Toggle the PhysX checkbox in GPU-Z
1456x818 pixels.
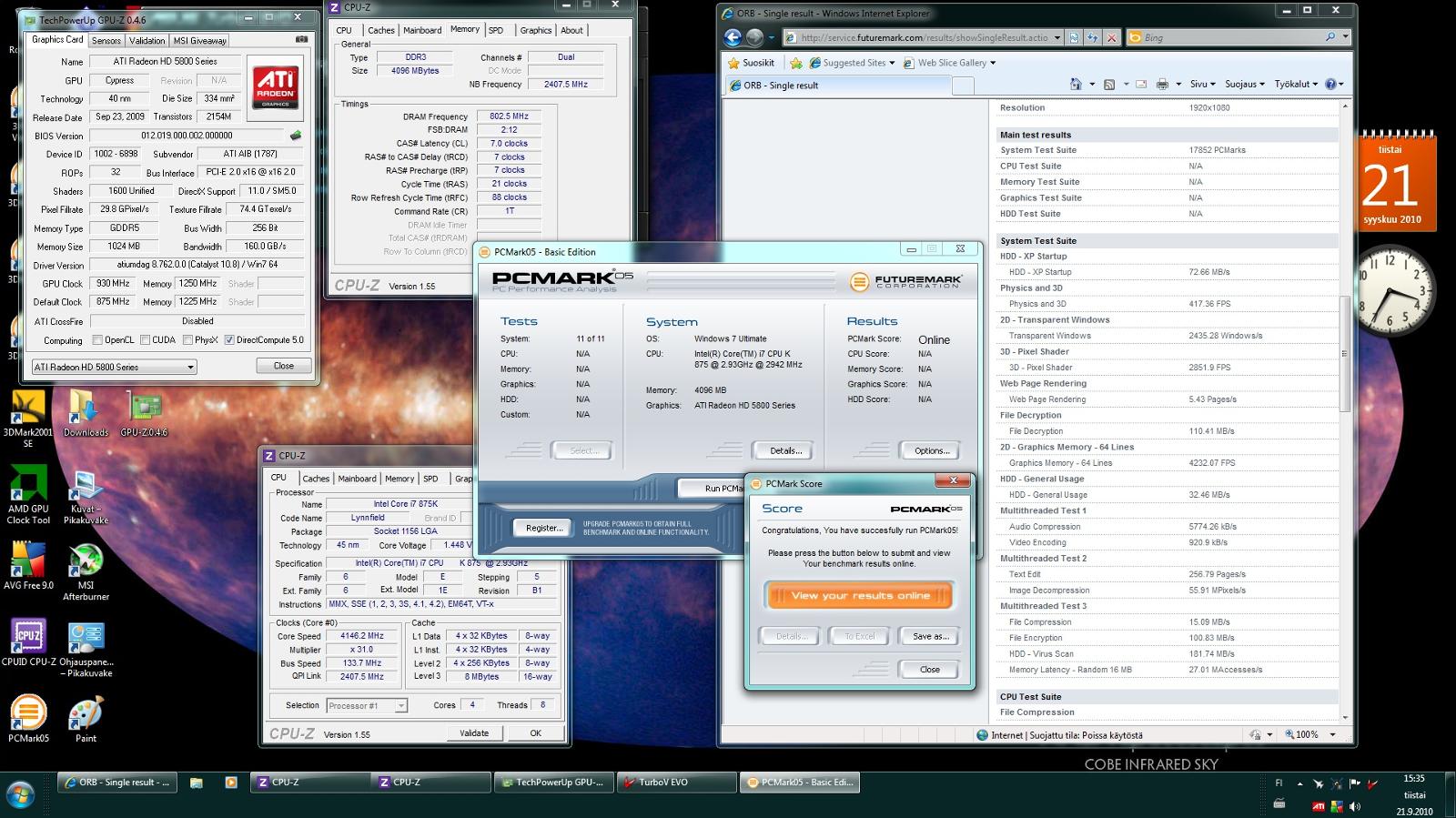click(x=187, y=340)
